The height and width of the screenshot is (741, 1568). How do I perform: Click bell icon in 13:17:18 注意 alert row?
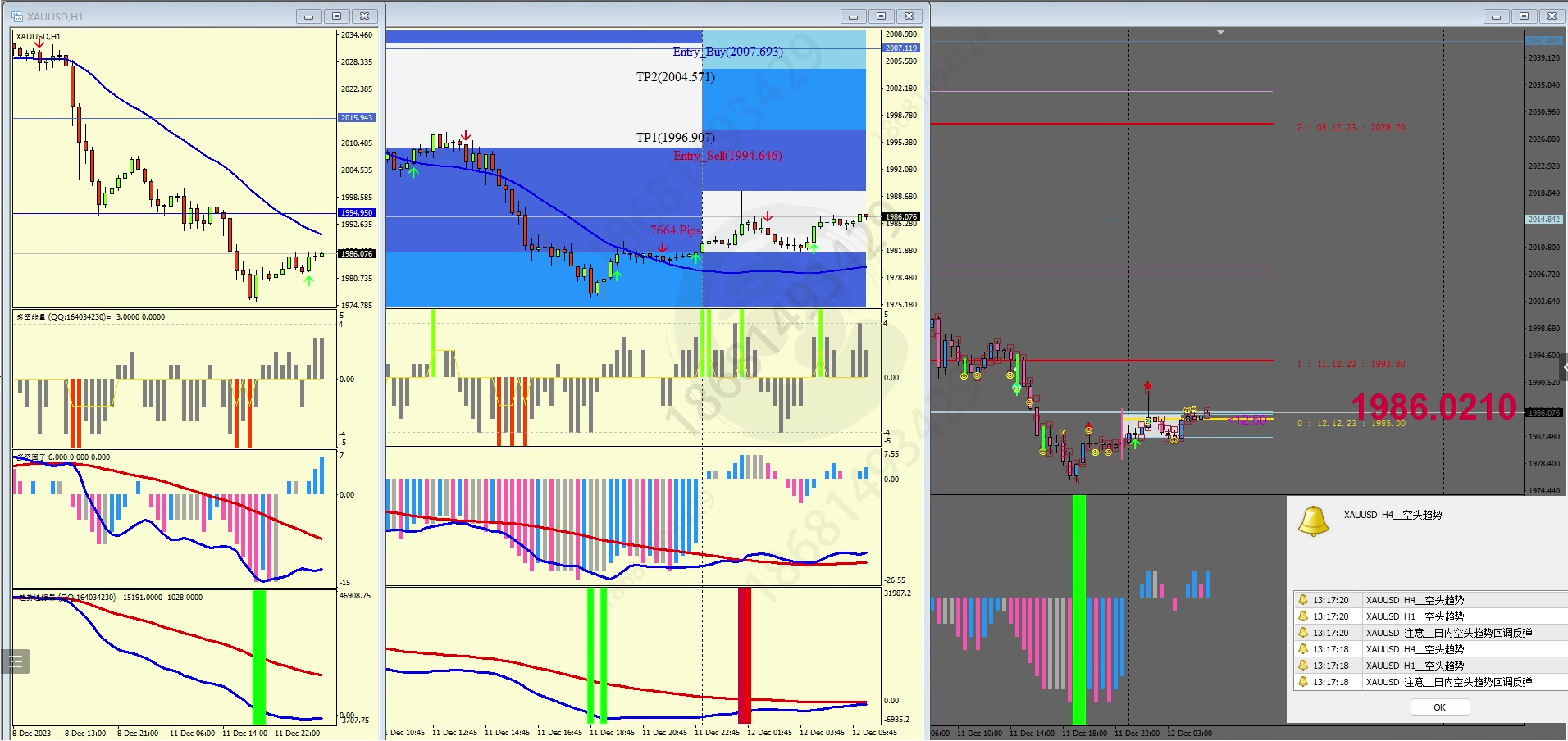[x=1303, y=682]
